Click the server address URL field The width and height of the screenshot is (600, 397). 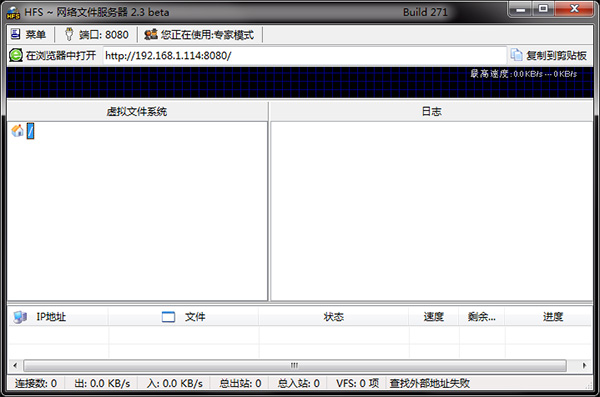click(x=305, y=56)
